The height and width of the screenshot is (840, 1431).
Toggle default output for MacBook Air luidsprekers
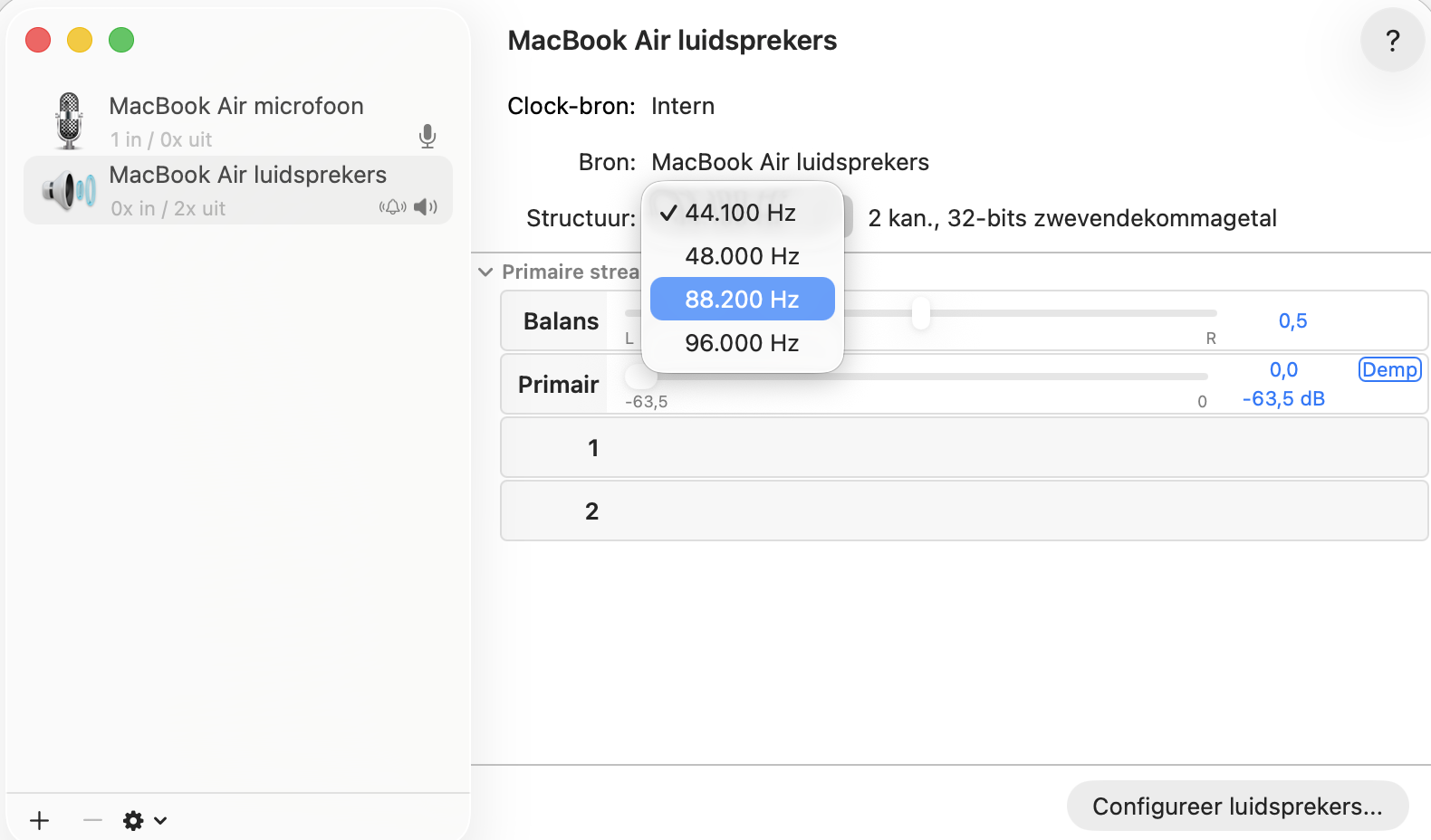[x=424, y=207]
